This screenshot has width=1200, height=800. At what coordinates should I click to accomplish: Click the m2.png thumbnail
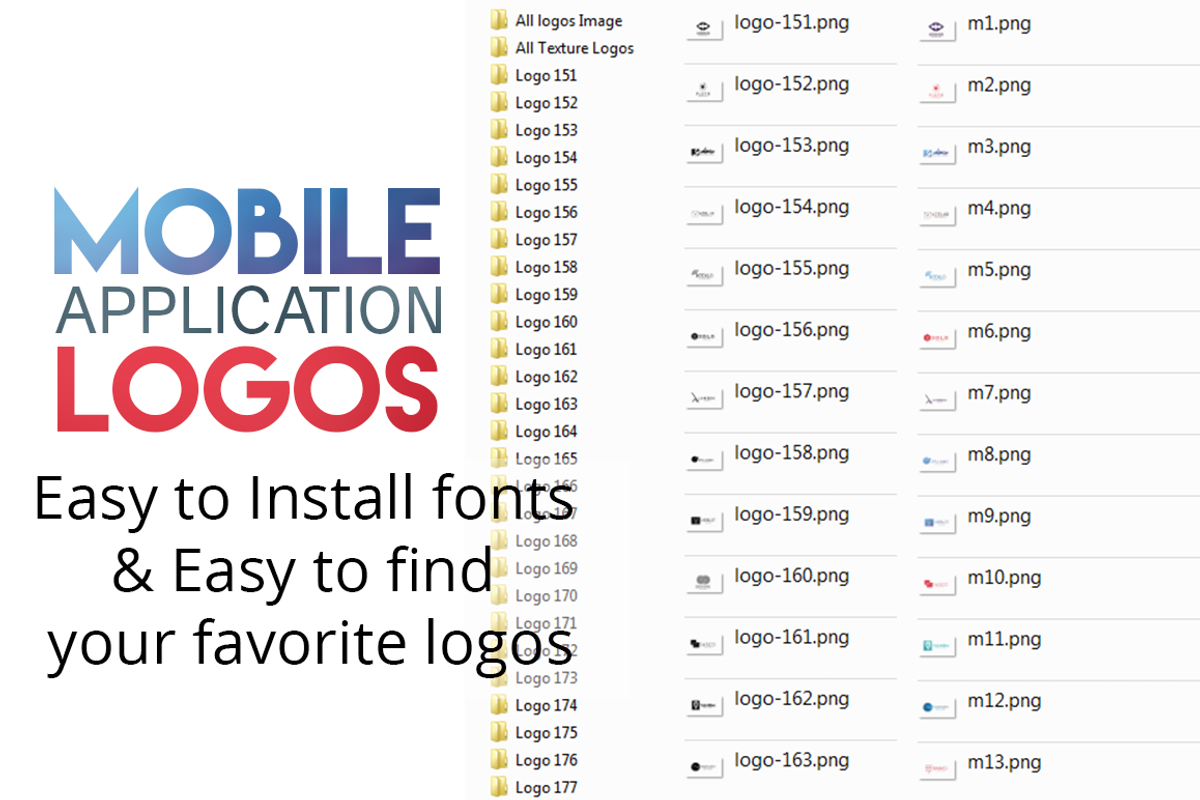pyautogui.click(x=937, y=92)
